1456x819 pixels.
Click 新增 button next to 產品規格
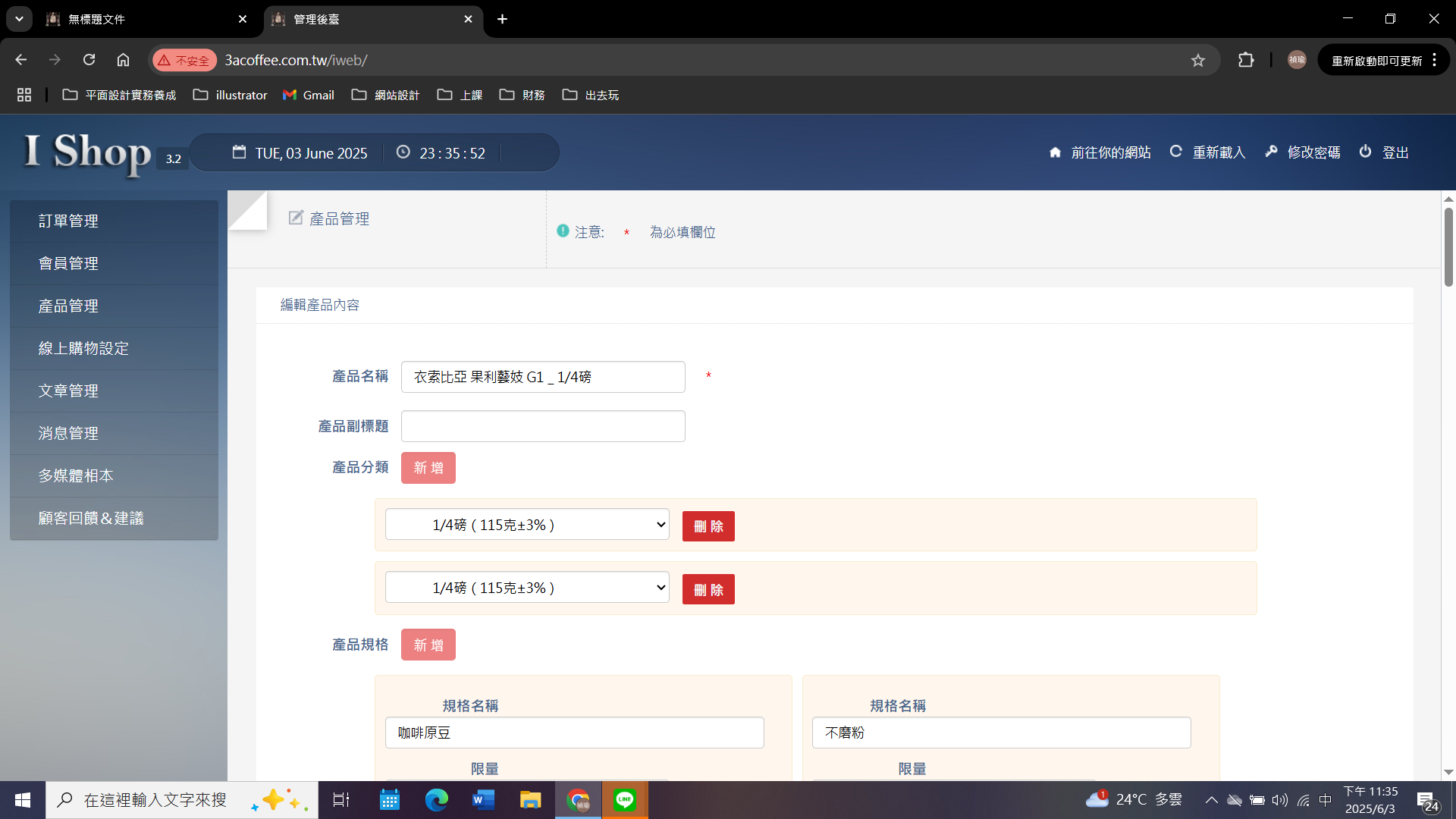click(428, 645)
